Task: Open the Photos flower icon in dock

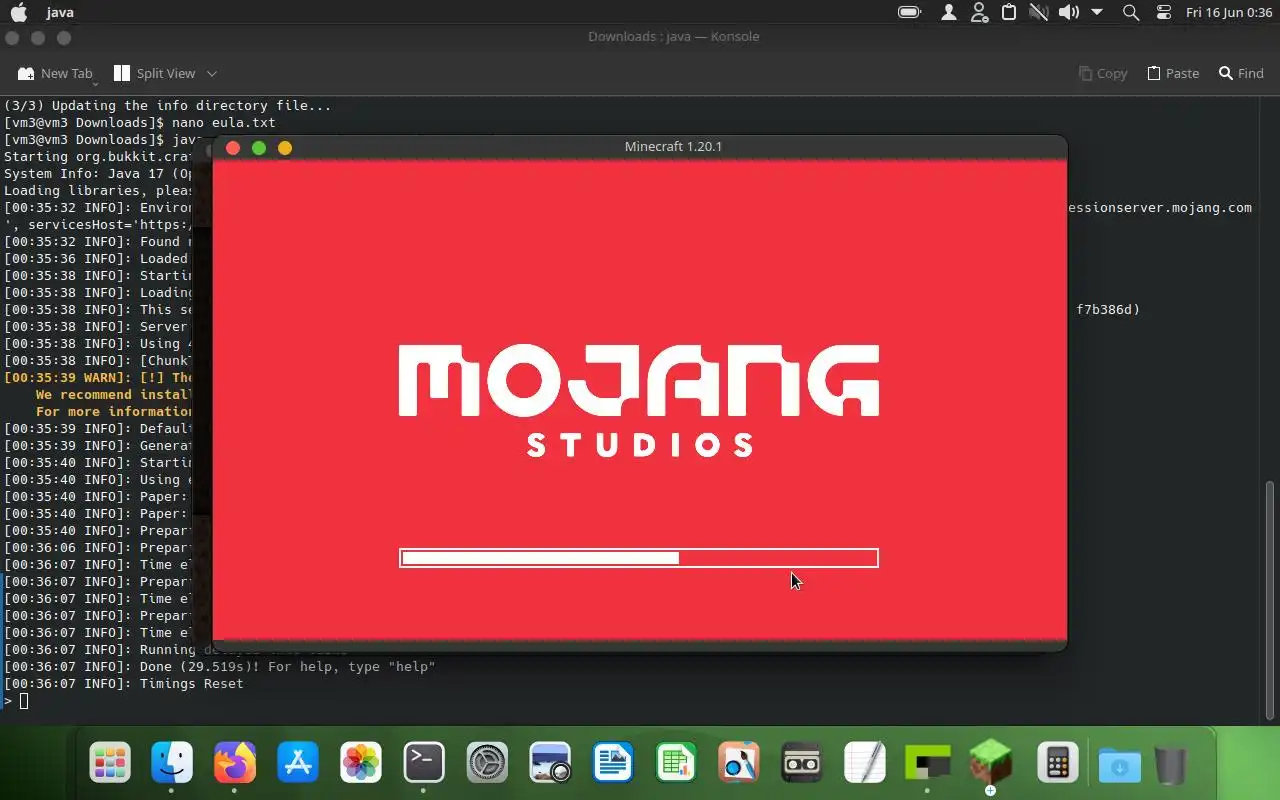Action: 361,764
